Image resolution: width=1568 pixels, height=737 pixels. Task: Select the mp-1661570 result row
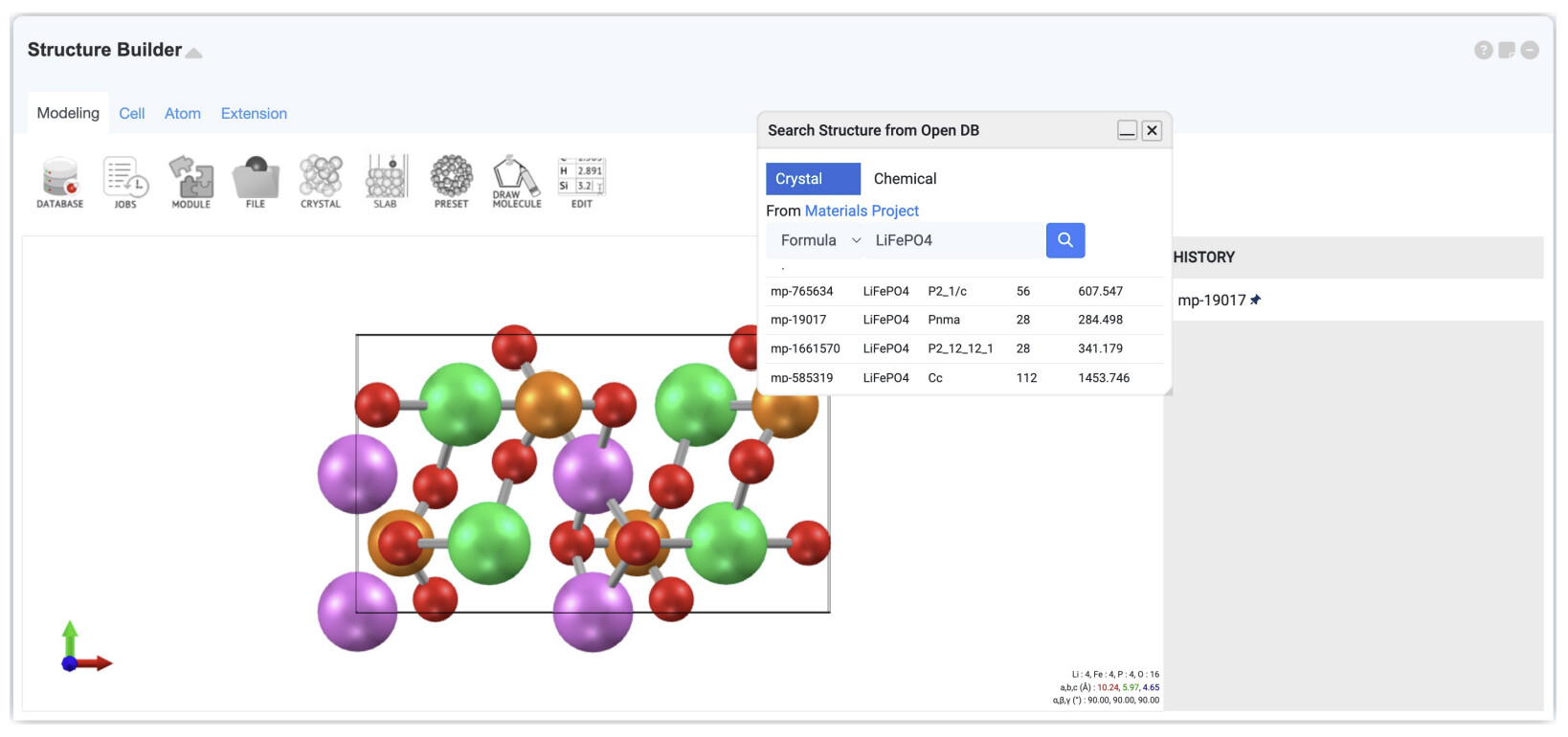click(965, 348)
